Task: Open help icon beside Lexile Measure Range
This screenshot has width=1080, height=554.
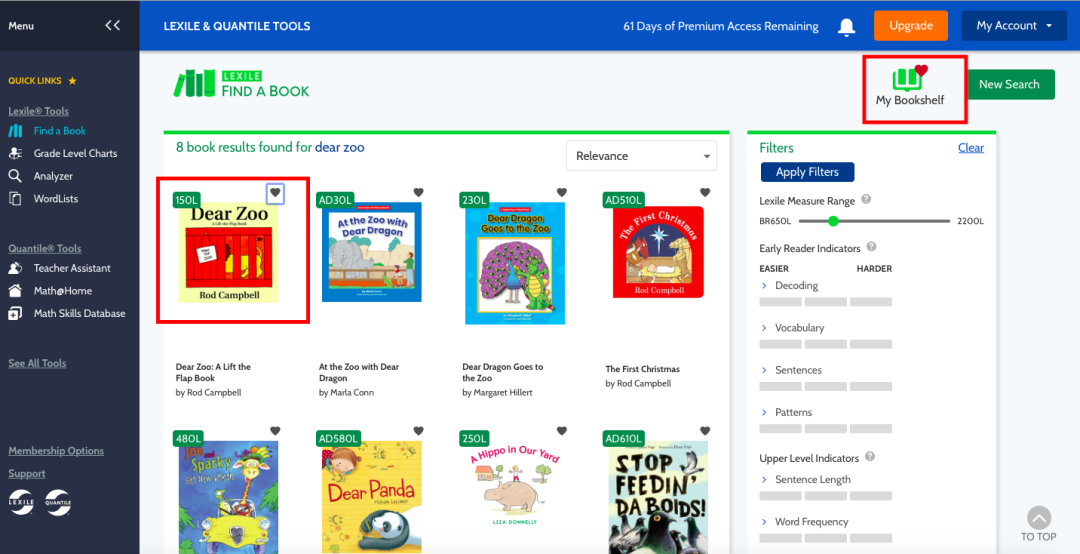Action: 866,200
